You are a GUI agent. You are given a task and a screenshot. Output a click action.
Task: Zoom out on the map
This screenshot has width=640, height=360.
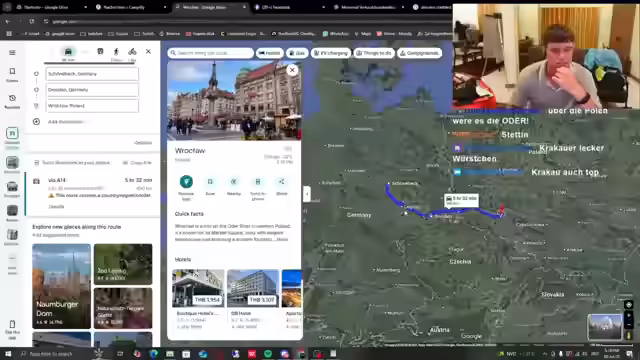[629, 325]
